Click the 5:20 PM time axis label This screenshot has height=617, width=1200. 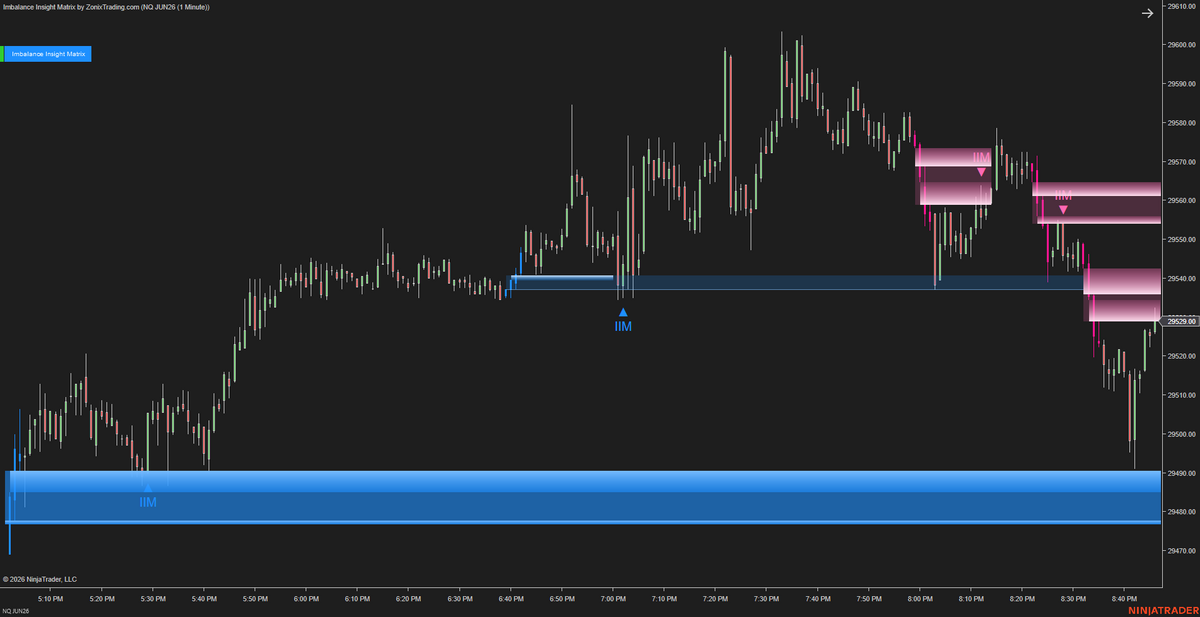pyautogui.click(x=102, y=599)
